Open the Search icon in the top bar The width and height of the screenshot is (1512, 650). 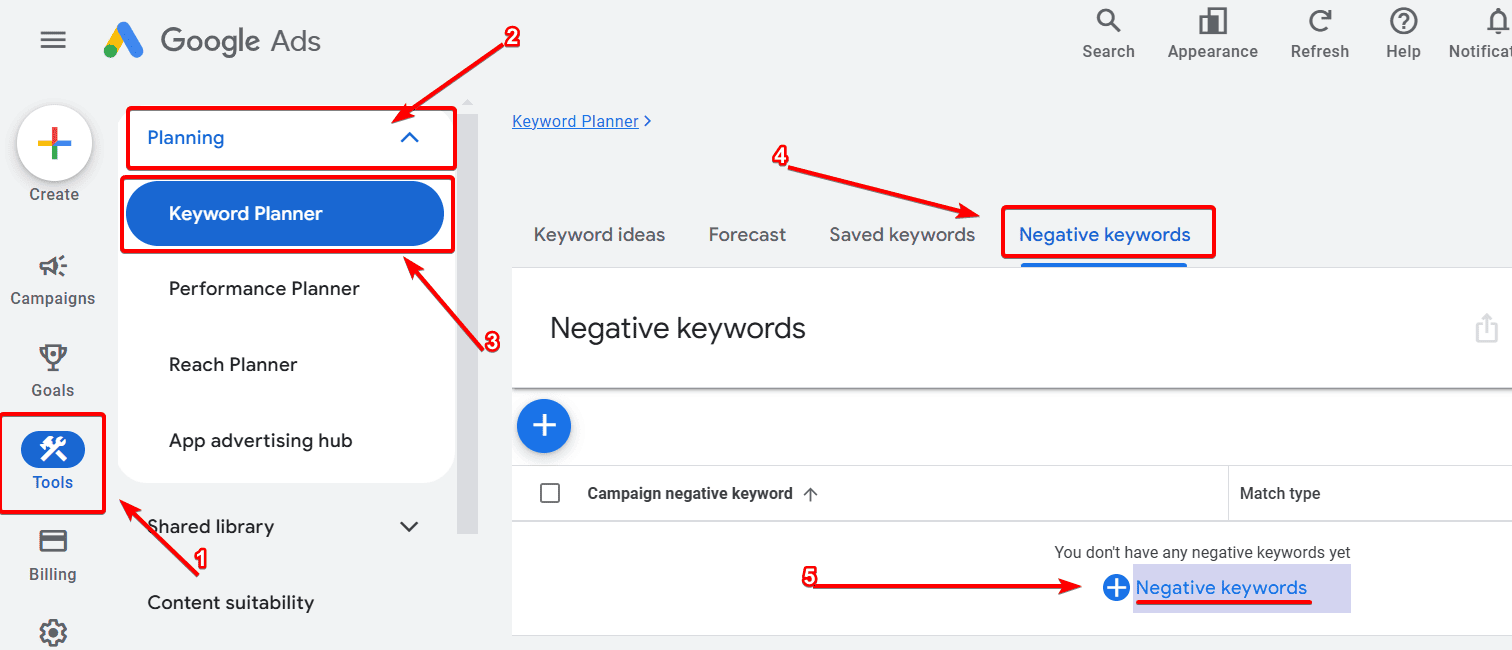[x=1108, y=30]
